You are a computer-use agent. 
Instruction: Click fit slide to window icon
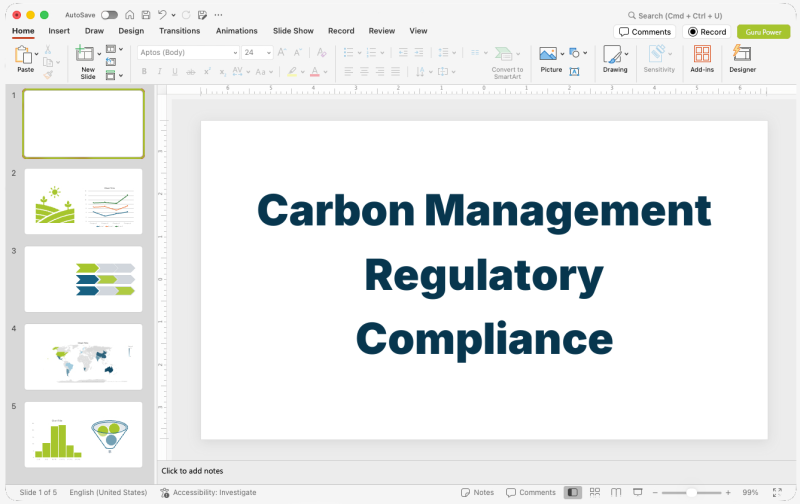777,492
